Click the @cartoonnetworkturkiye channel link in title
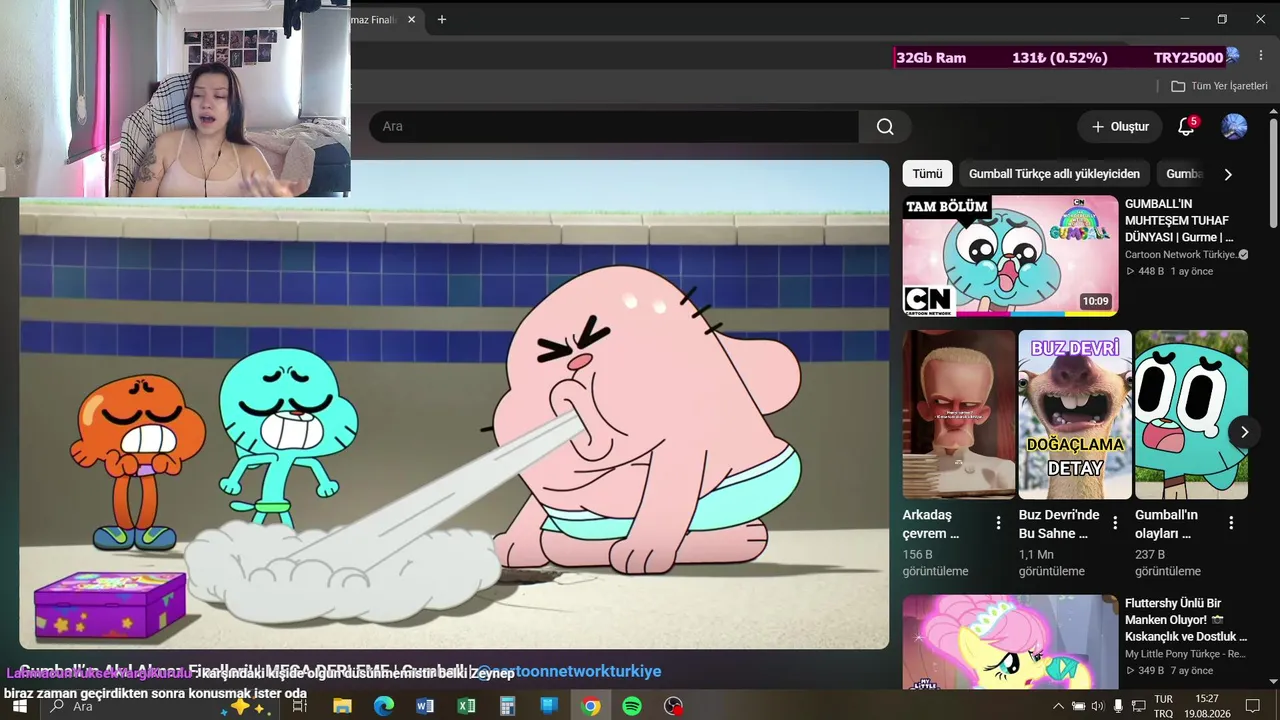The image size is (1280, 720). 568,671
